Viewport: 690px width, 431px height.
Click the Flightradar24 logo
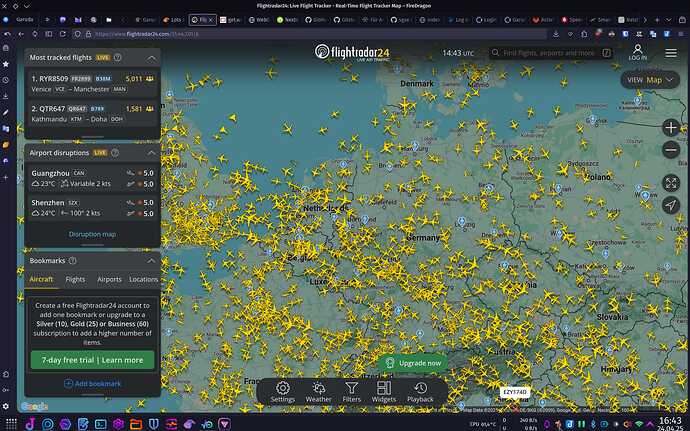(x=352, y=52)
